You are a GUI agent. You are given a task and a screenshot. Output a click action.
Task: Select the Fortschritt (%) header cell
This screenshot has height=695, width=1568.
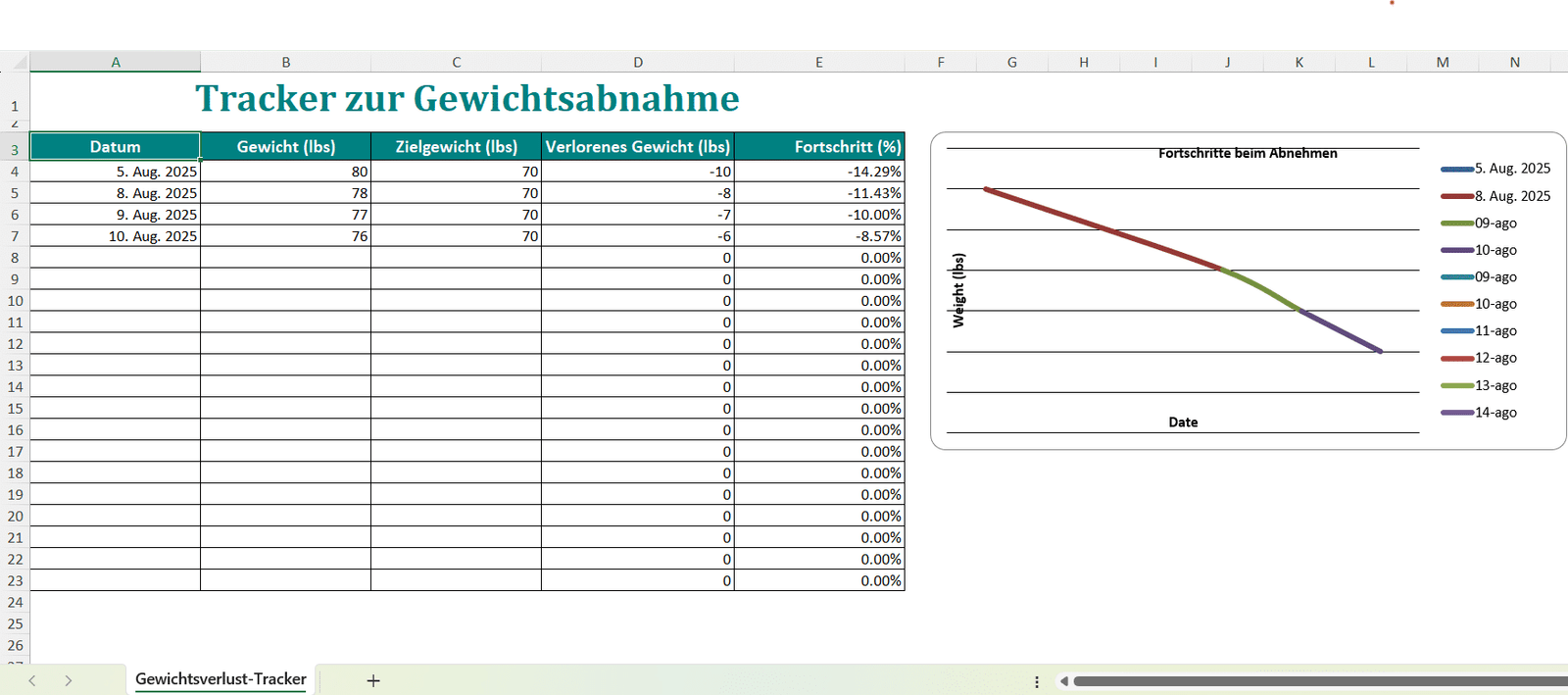pos(819,146)
